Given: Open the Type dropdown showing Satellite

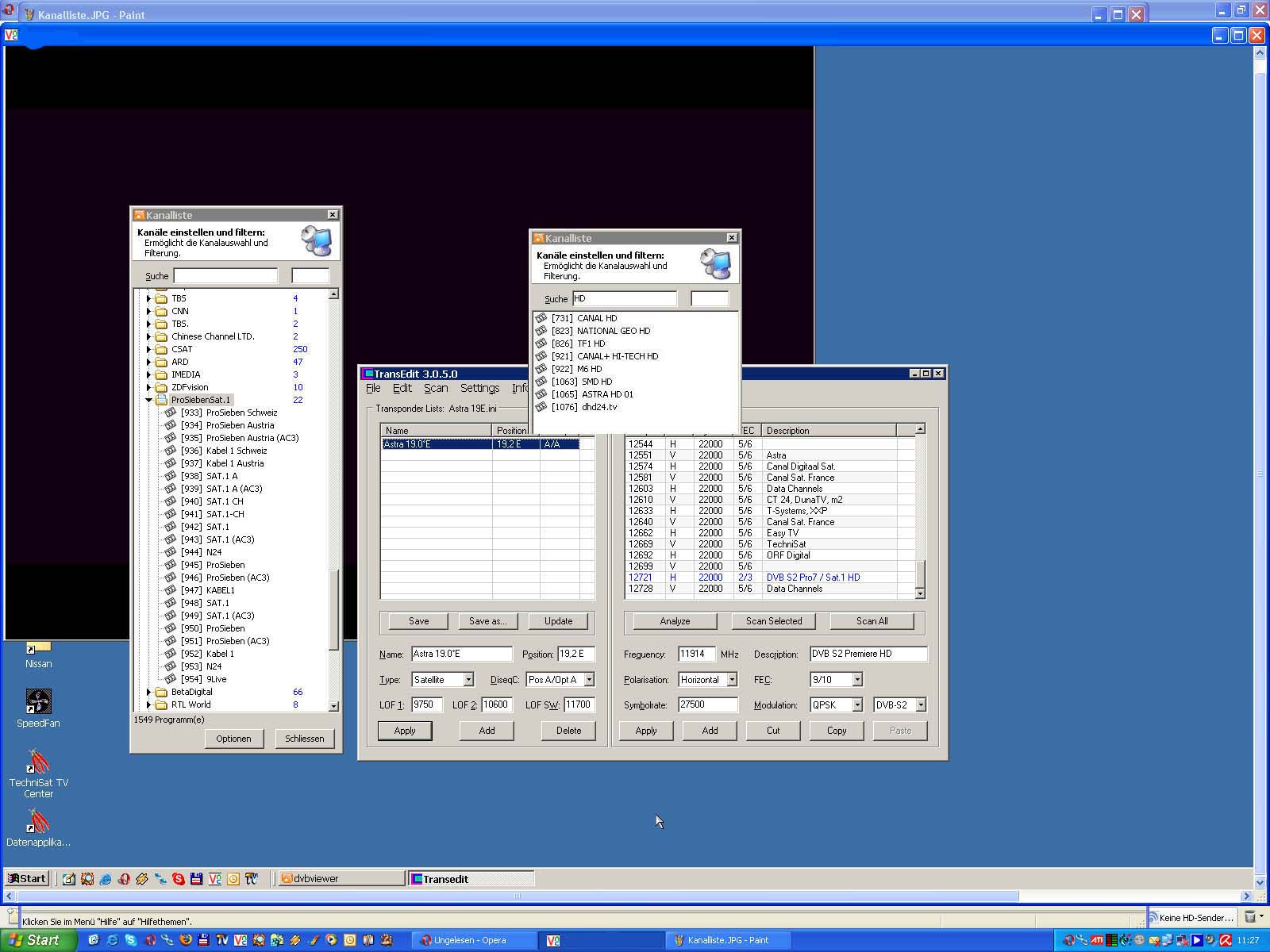Looking at the screenshot, I should (x=468, y=680).
